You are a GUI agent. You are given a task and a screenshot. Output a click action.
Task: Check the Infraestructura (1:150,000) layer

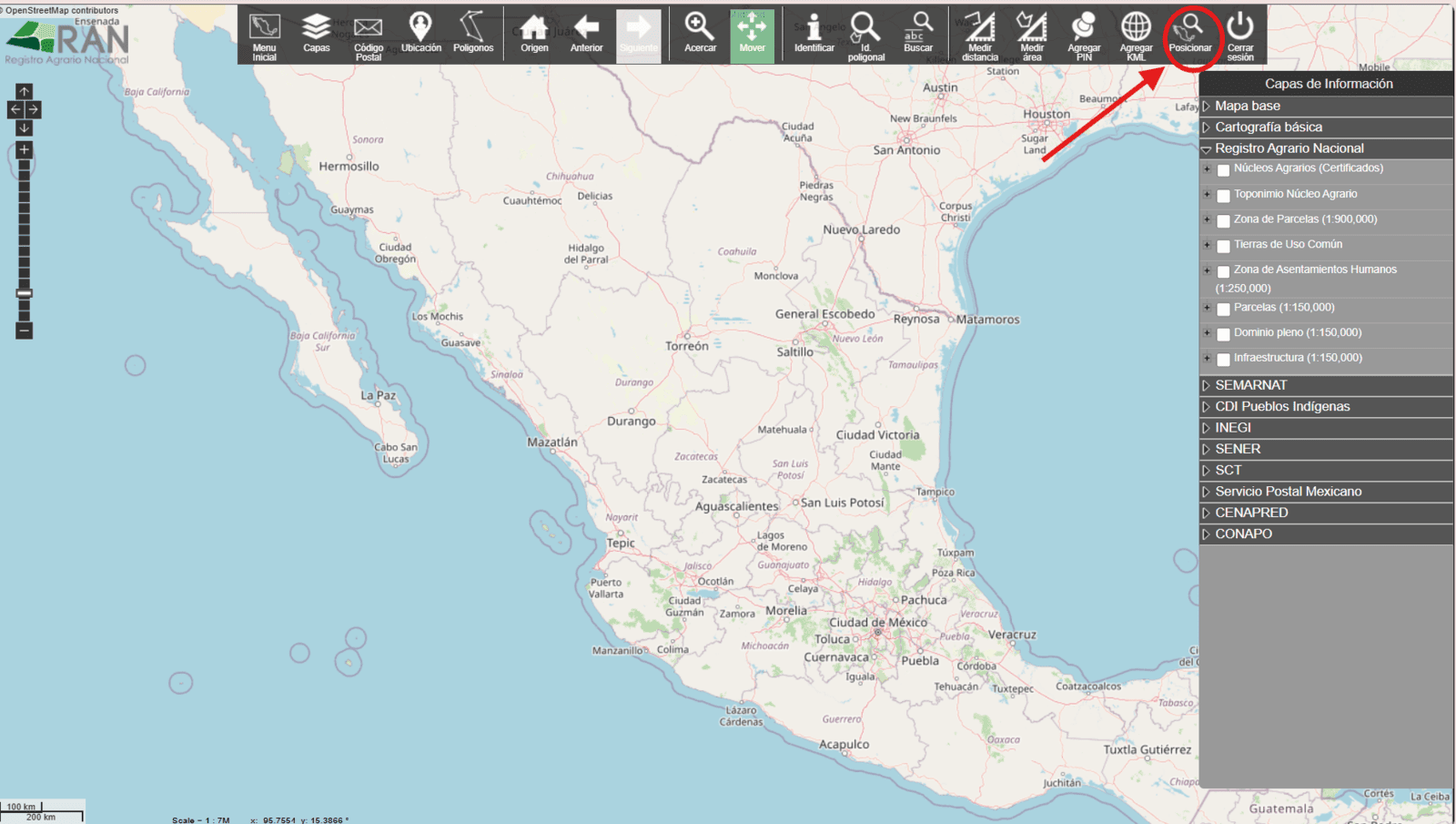tap(1224, 360)
